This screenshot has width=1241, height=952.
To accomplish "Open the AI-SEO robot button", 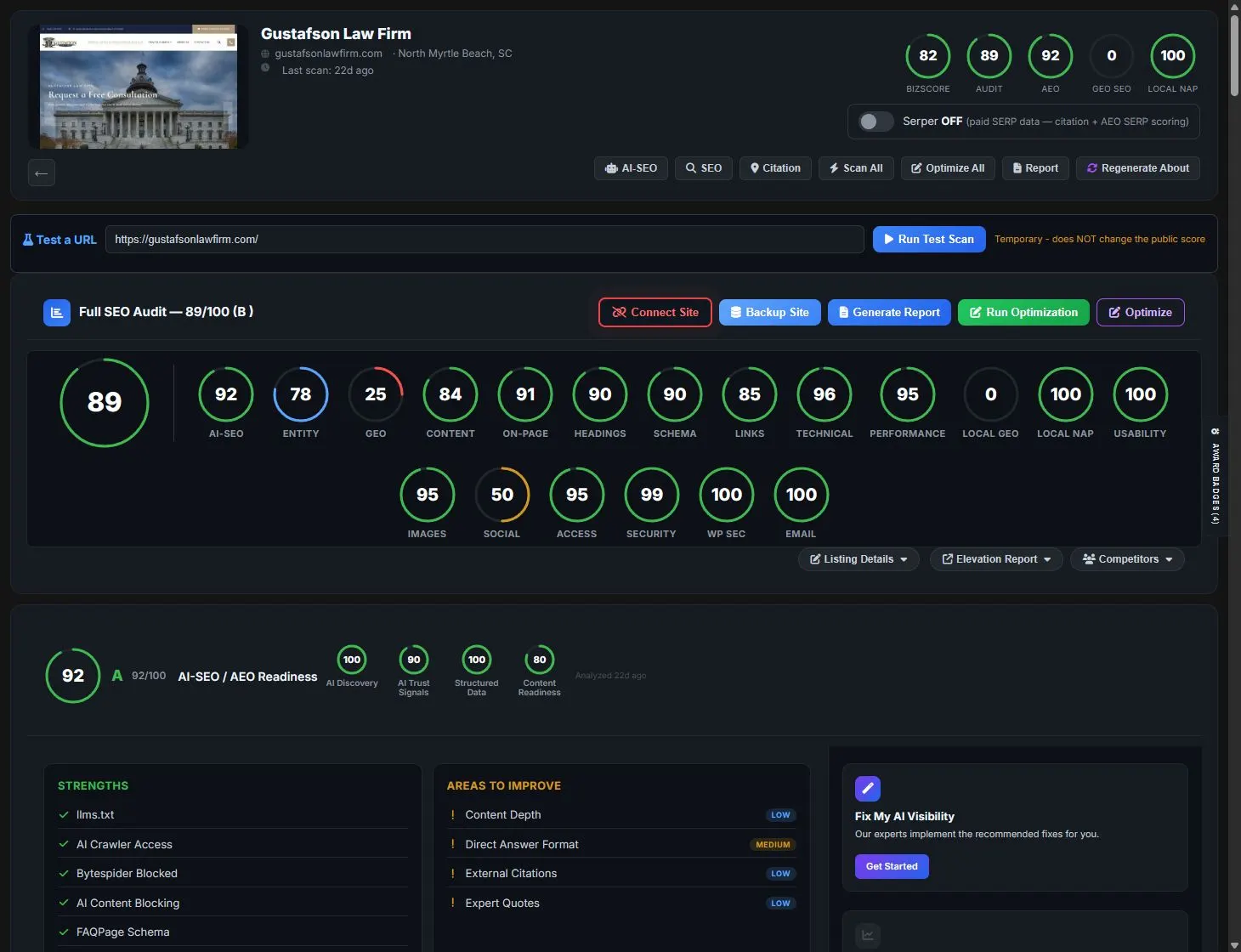I will click(631, 168).
